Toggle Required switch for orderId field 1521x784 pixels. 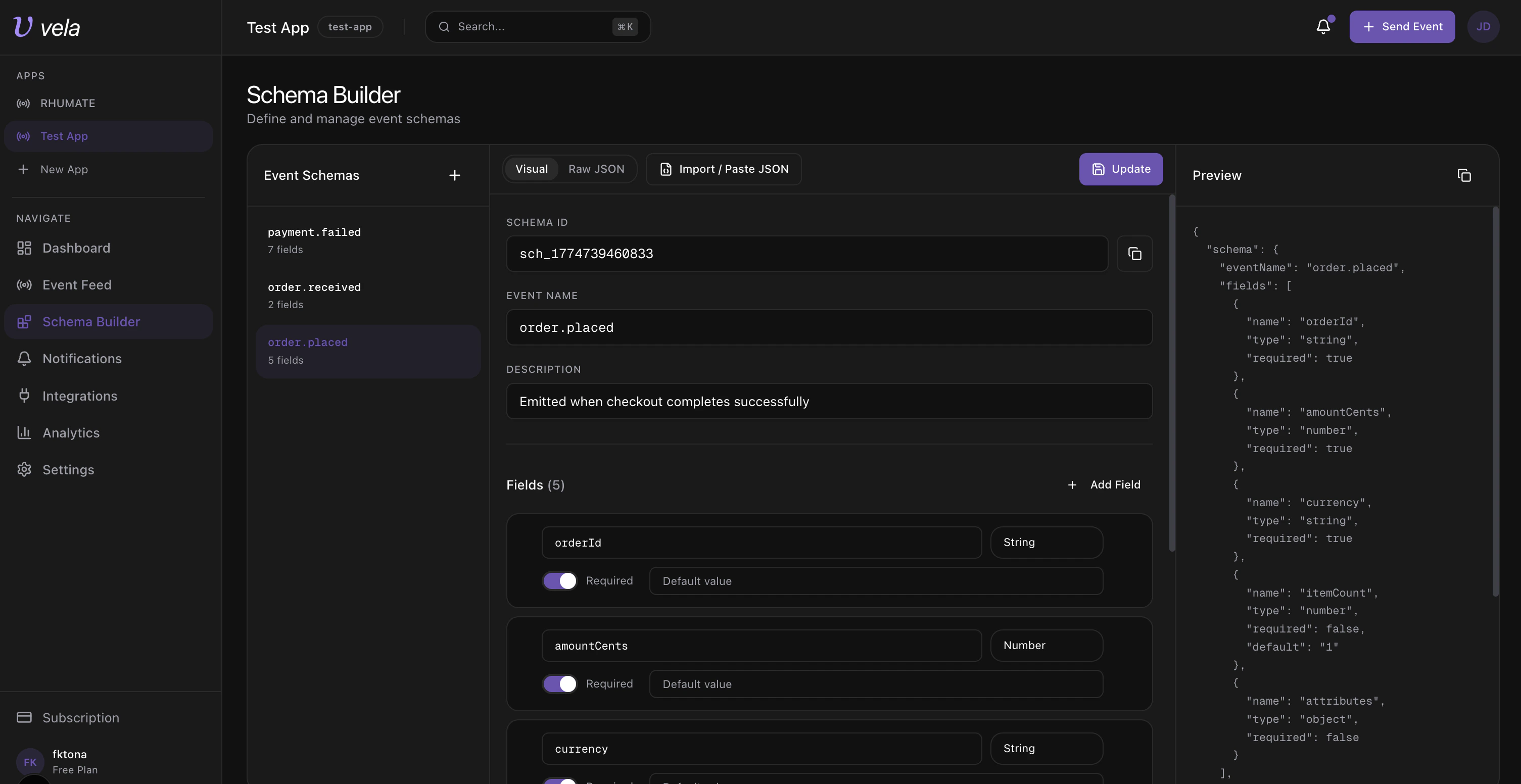click(x=559, y=581)
